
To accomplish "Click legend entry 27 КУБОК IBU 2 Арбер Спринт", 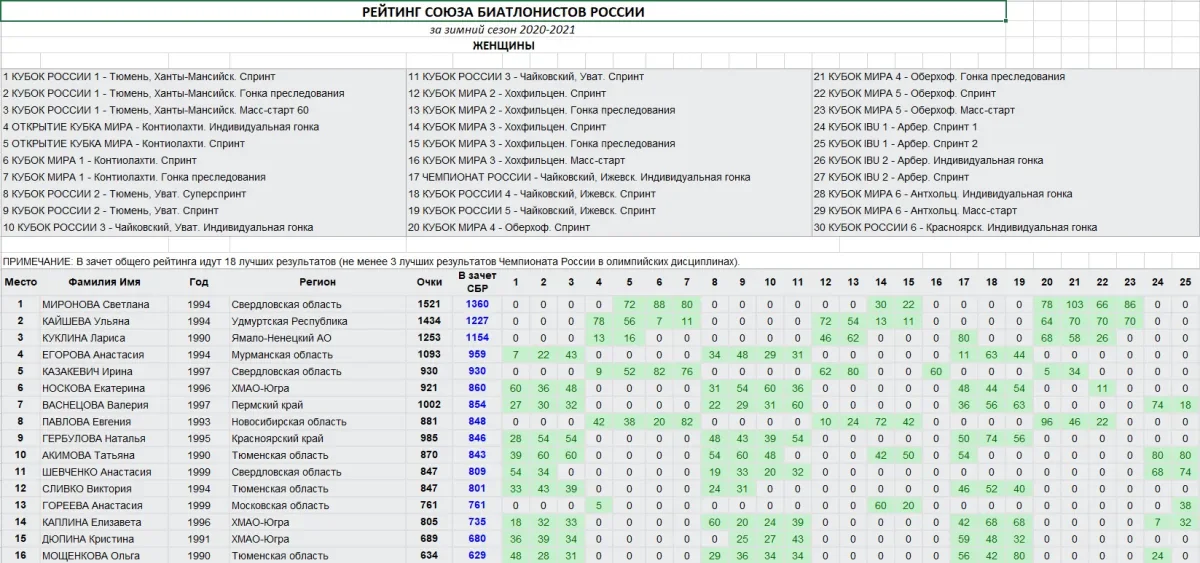I will pyautogui.click(x=891, y=177).
